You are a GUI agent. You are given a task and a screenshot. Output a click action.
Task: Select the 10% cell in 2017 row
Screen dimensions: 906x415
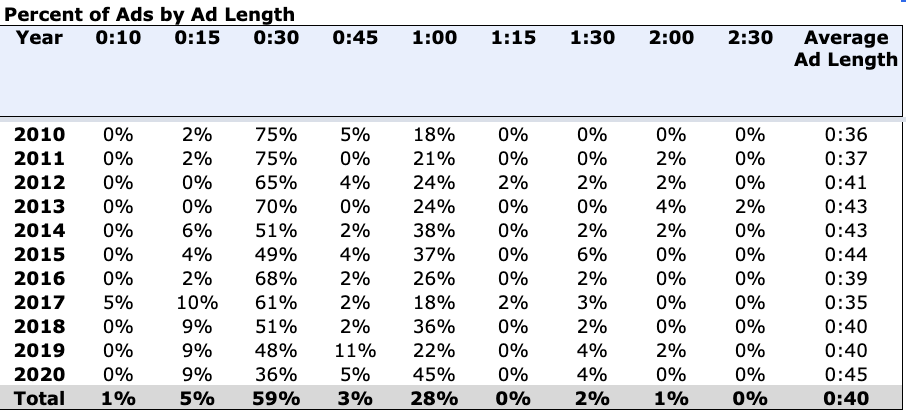pos(197,302)
